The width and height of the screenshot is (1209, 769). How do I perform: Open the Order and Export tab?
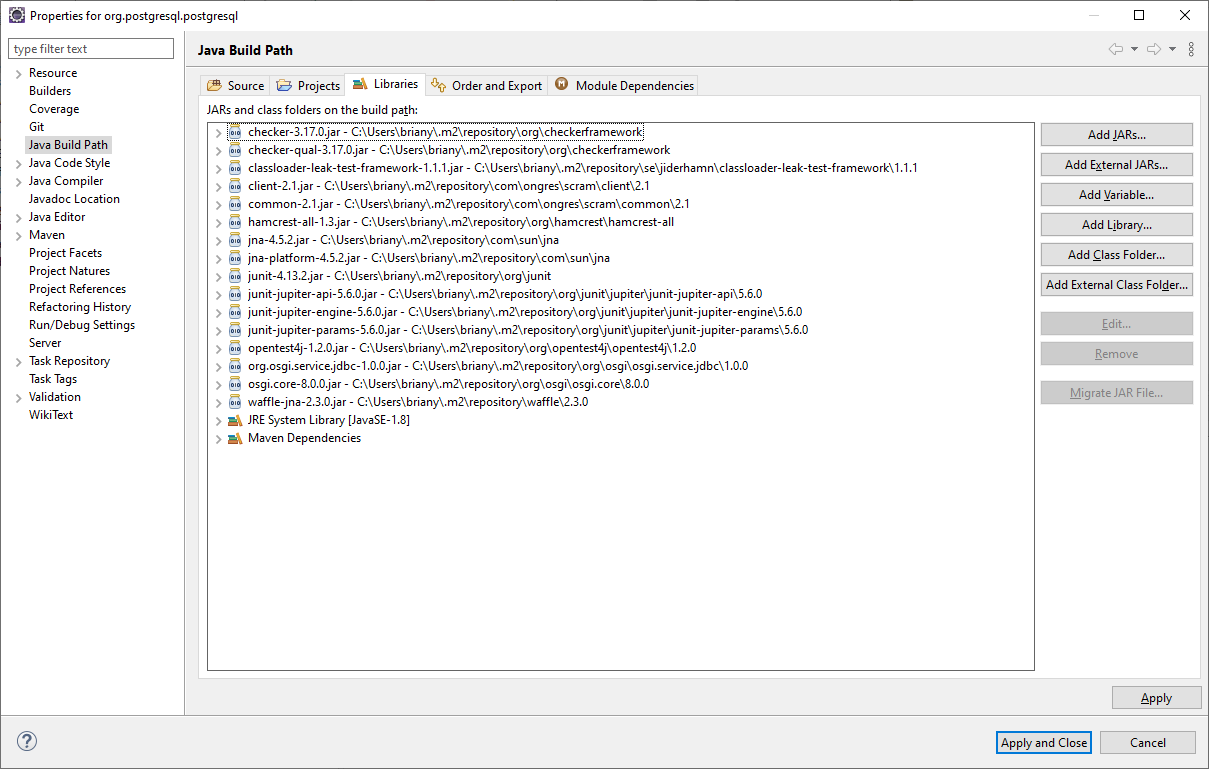pyautogui.click(x=487, y=85)
